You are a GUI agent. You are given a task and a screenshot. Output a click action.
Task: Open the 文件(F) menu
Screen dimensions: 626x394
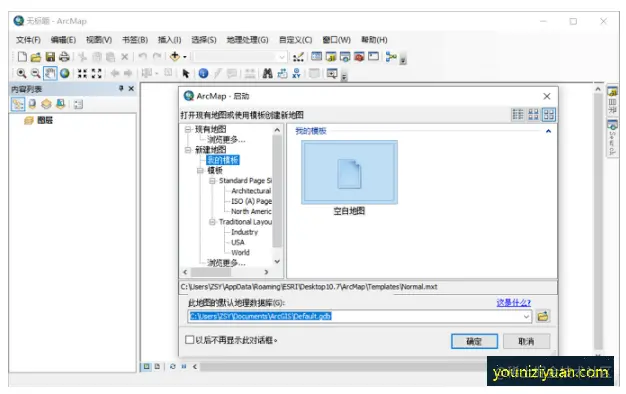pyautogui.click(x=28, y=40)
